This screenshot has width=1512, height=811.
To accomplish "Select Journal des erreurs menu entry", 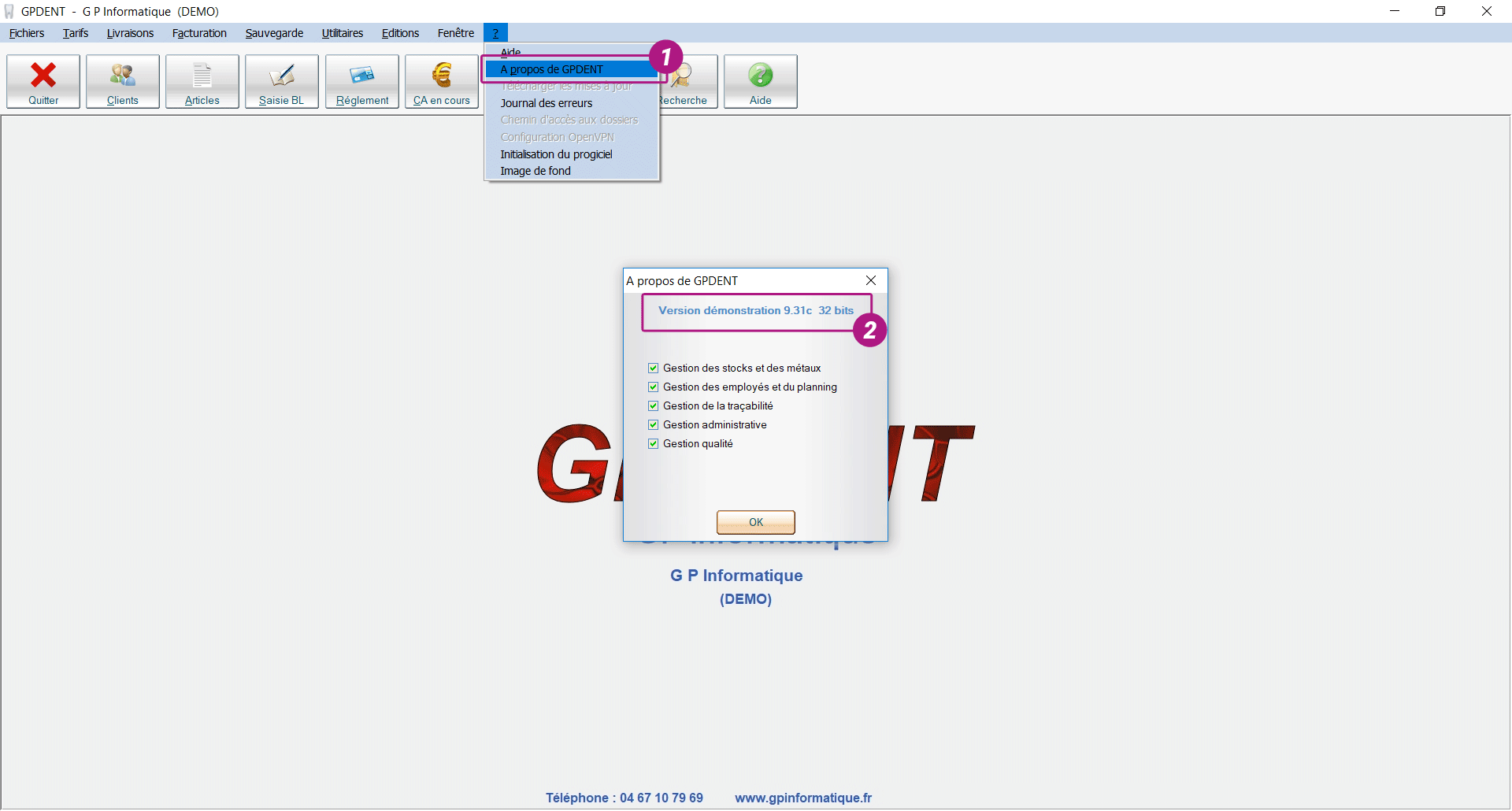I will coord(572,103).
